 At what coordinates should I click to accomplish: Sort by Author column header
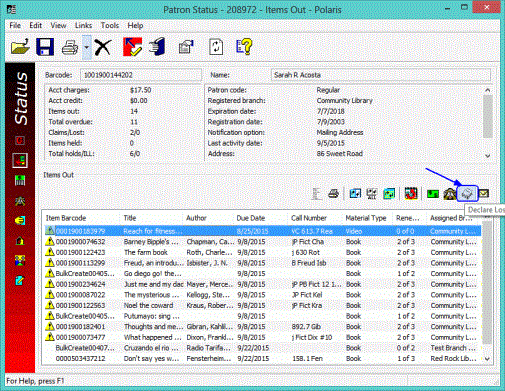coord(208,218)
